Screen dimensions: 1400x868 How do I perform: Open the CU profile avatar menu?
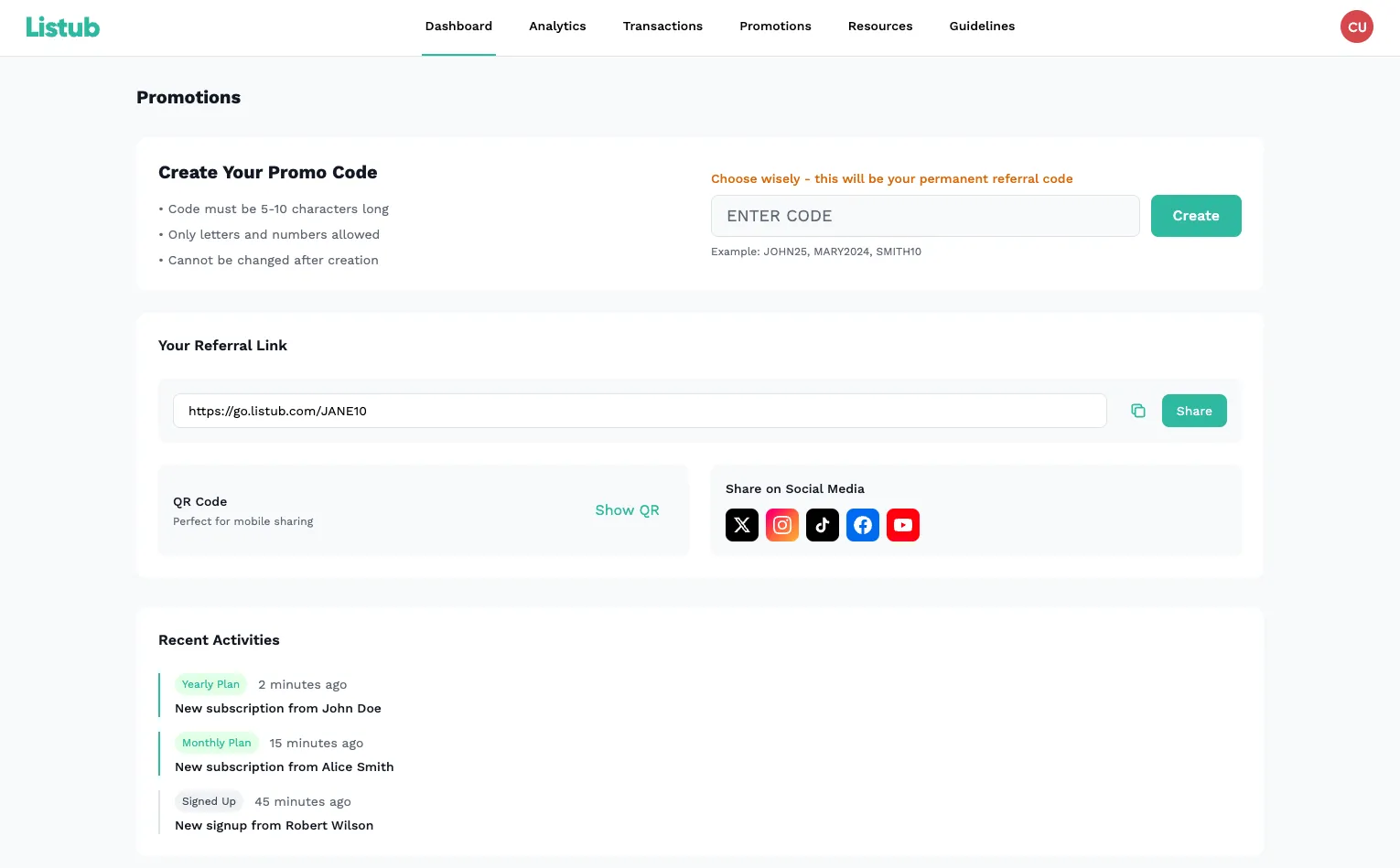point(1356,27)
